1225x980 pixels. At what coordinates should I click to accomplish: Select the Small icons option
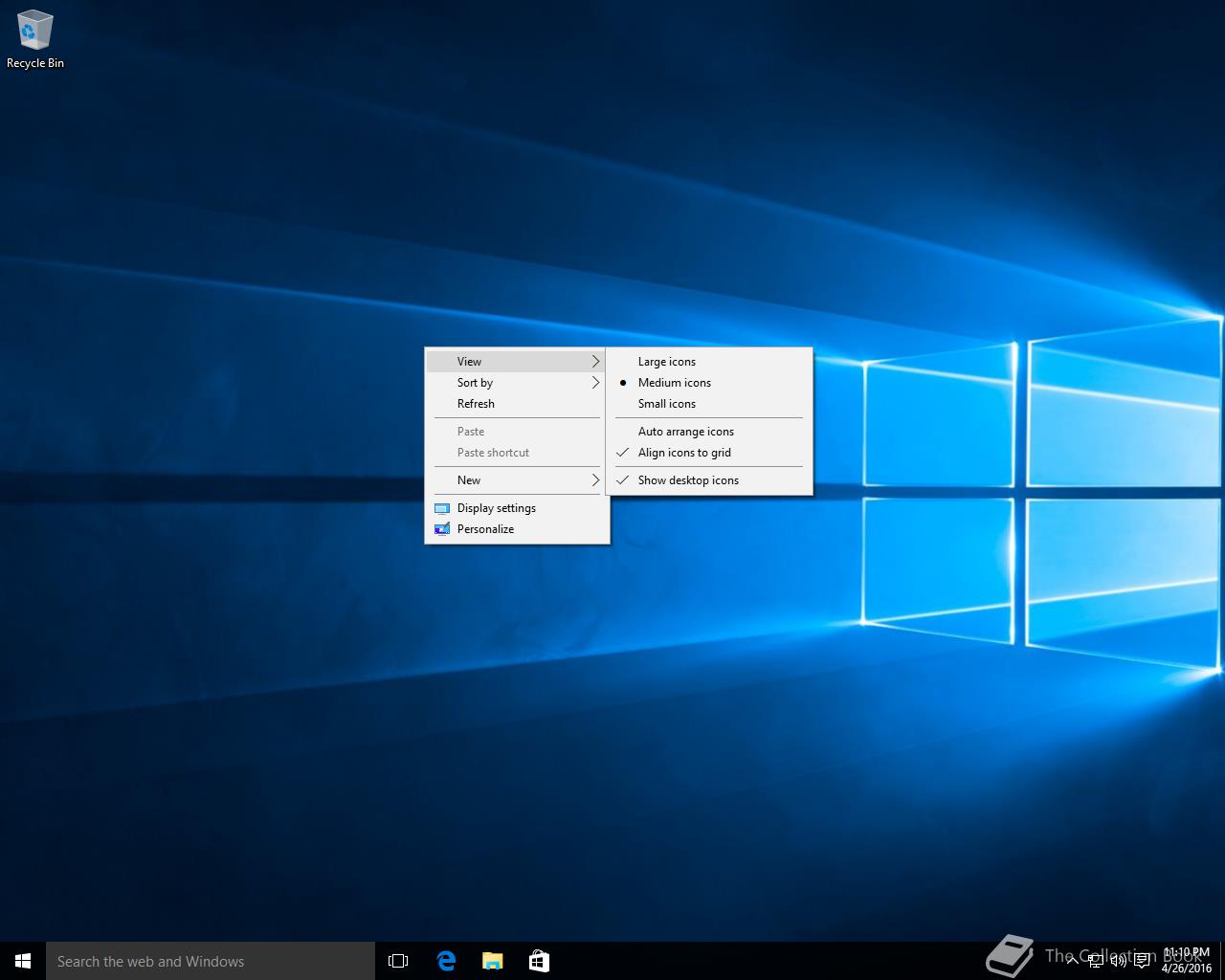click(709, 404)
